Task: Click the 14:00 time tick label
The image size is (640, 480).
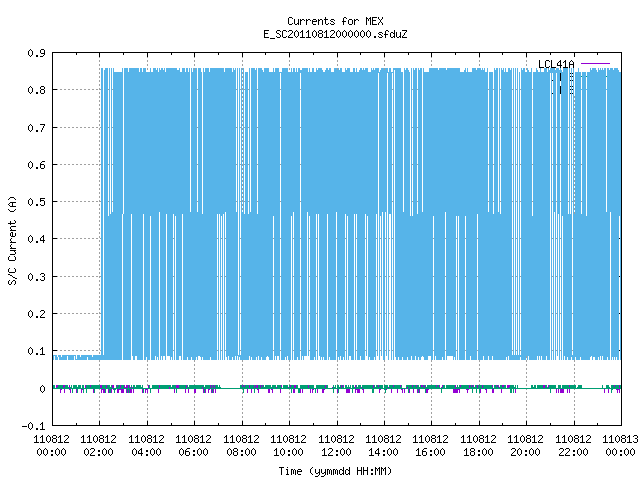Action: pos(383,452)
